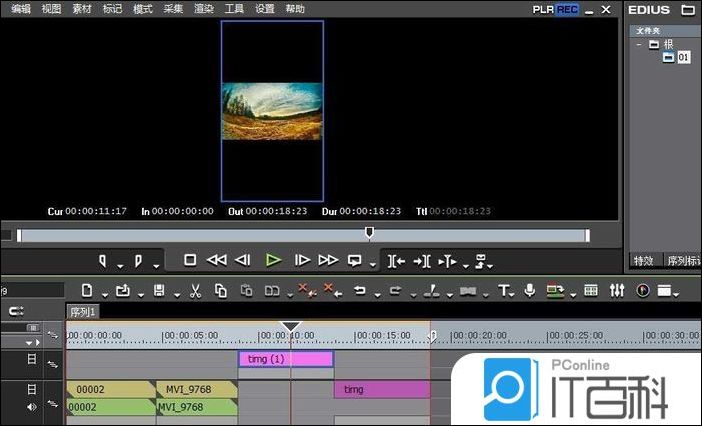The height and width of the screenshot is (426, 702).
Task: Click the preview scrub bar position handle
Action: pyautogui.click(x=369, y=233)
